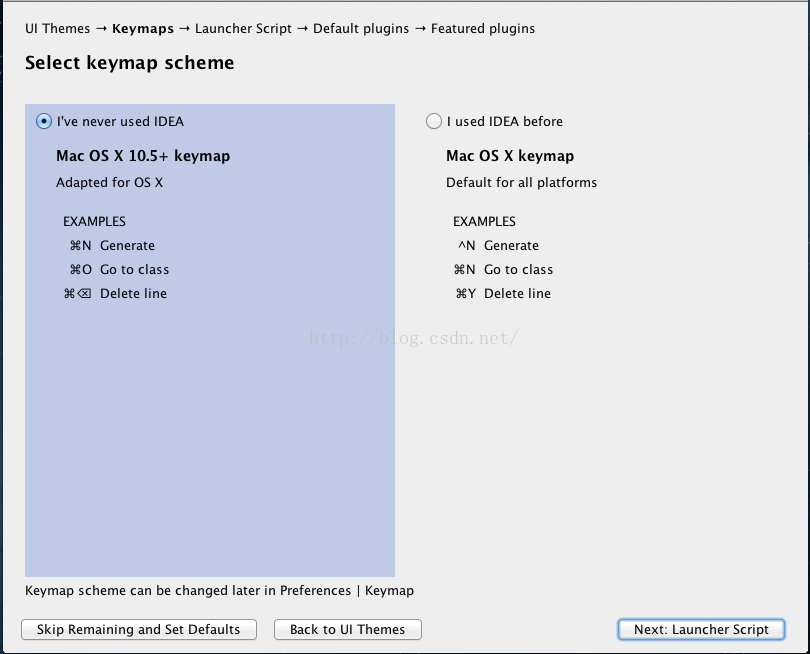Click the ⌘O Go to class example

pyautogui.click(x=119, y=270)
